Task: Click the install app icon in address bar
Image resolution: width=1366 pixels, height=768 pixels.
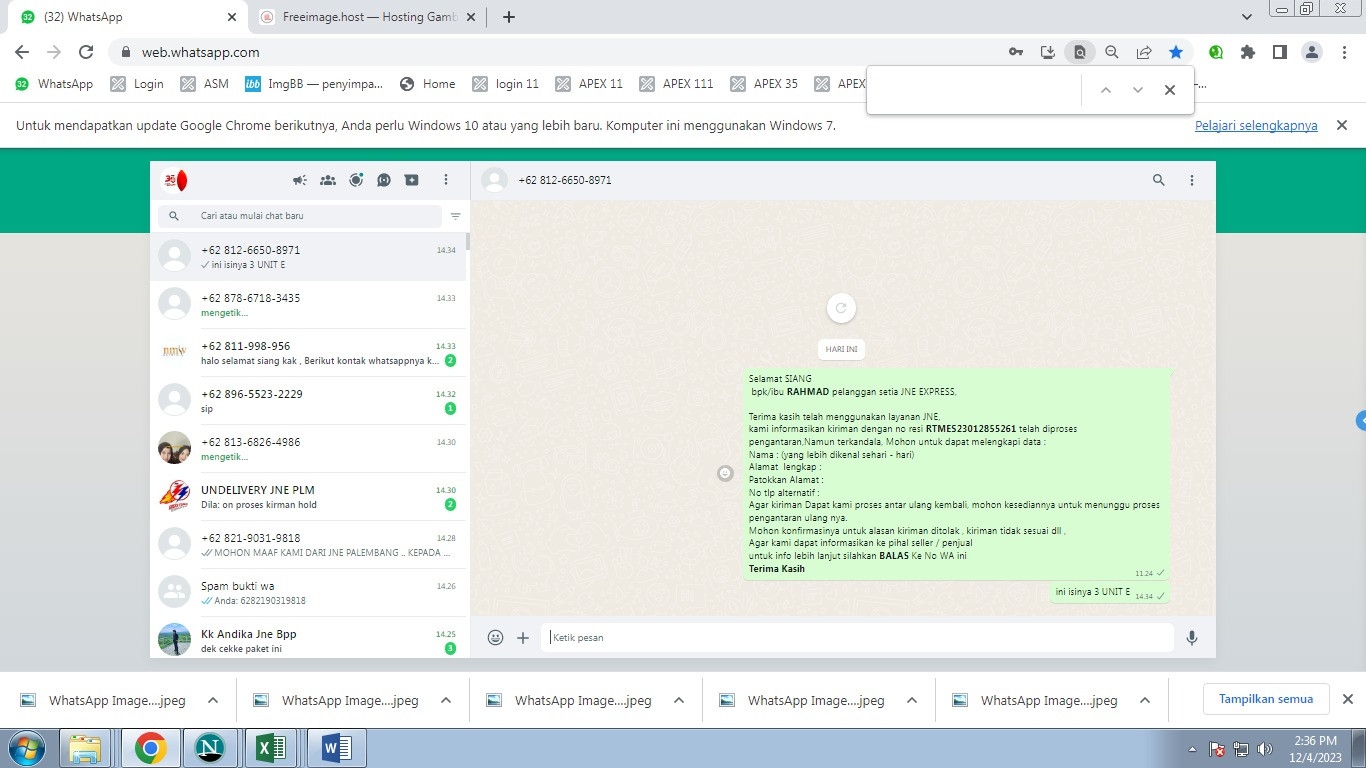Action: point(1048,52)
